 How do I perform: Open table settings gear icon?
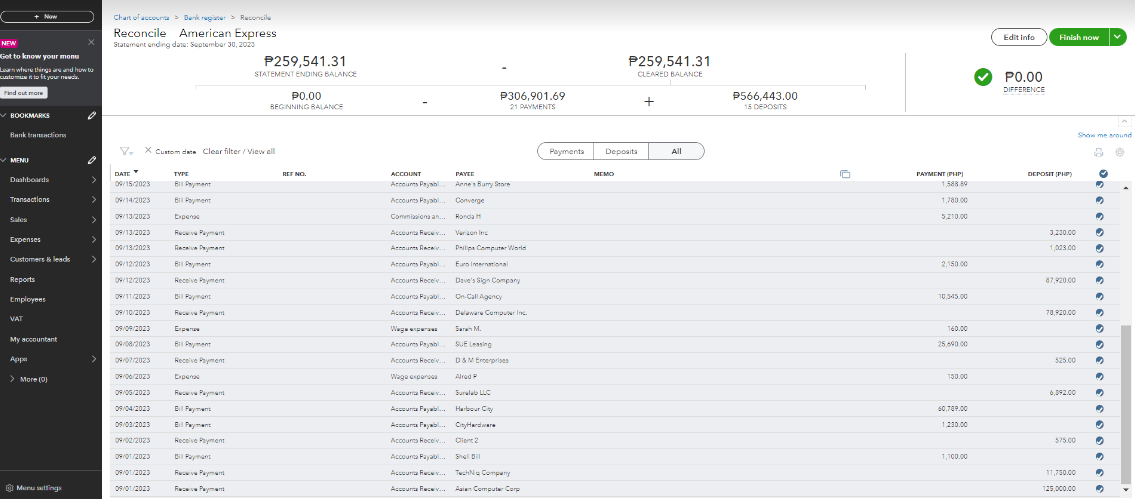coord(1119,152)
